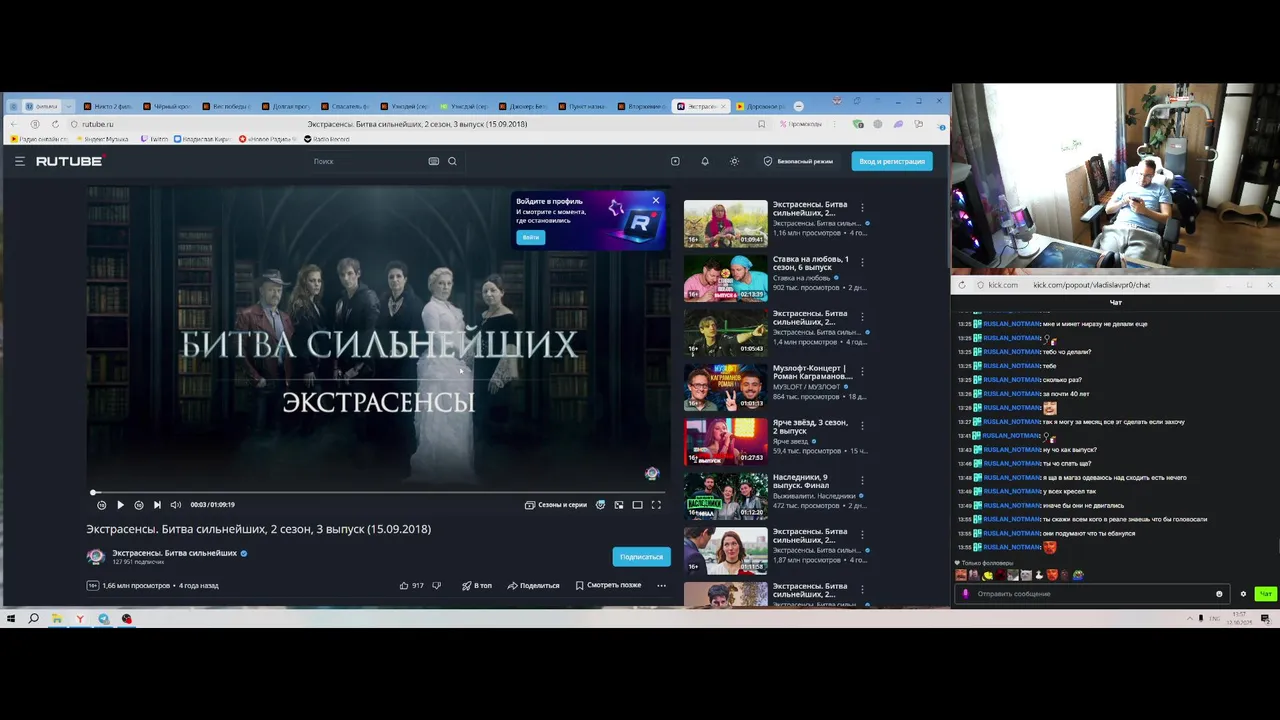Viewport: 1280px width, 720px height.
Task: Close the Войдите в профиль banner
Action: [656, 201]
